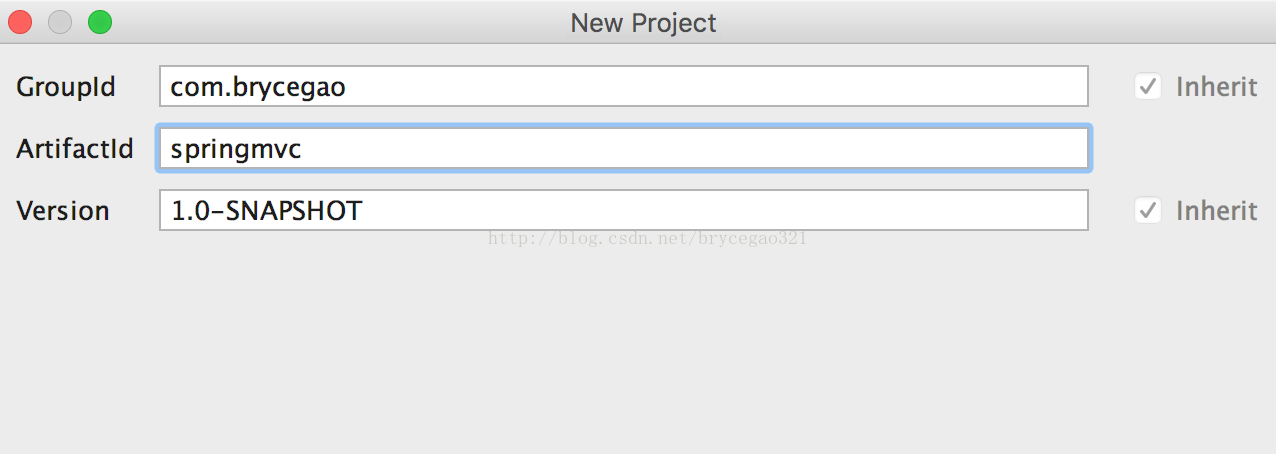1276x454 pixels.
Task: Click the blog.csdn.net watermark URL
Action: pyautogui.click(x=647, y=239)
